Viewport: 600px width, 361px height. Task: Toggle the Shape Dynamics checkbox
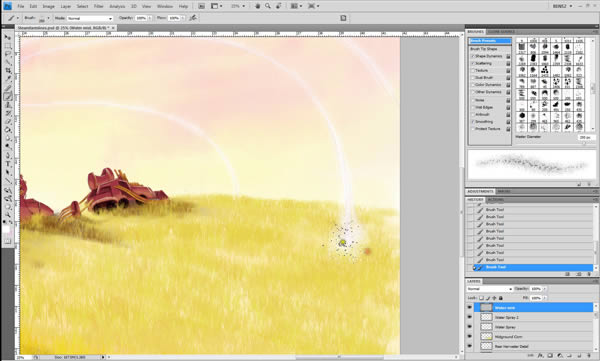473,56
